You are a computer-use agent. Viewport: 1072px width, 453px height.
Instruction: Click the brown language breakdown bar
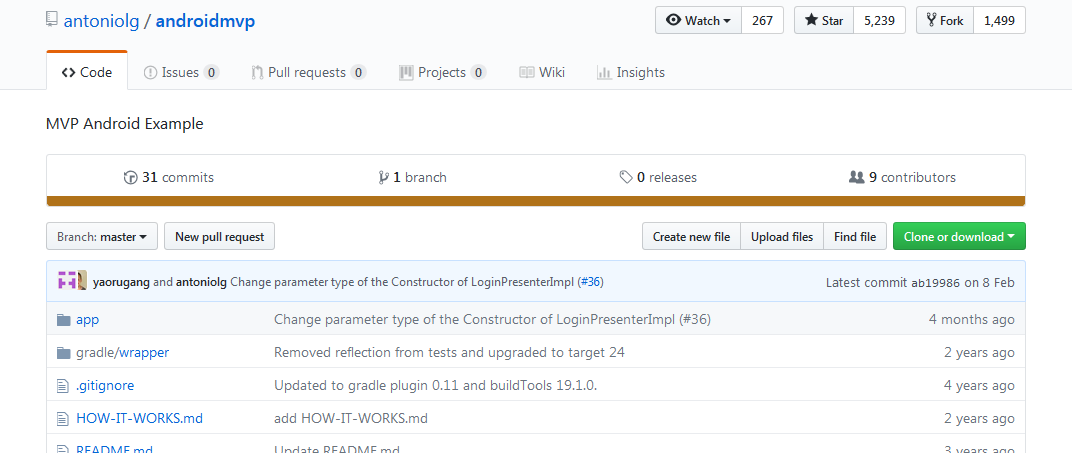pos(535,201)
